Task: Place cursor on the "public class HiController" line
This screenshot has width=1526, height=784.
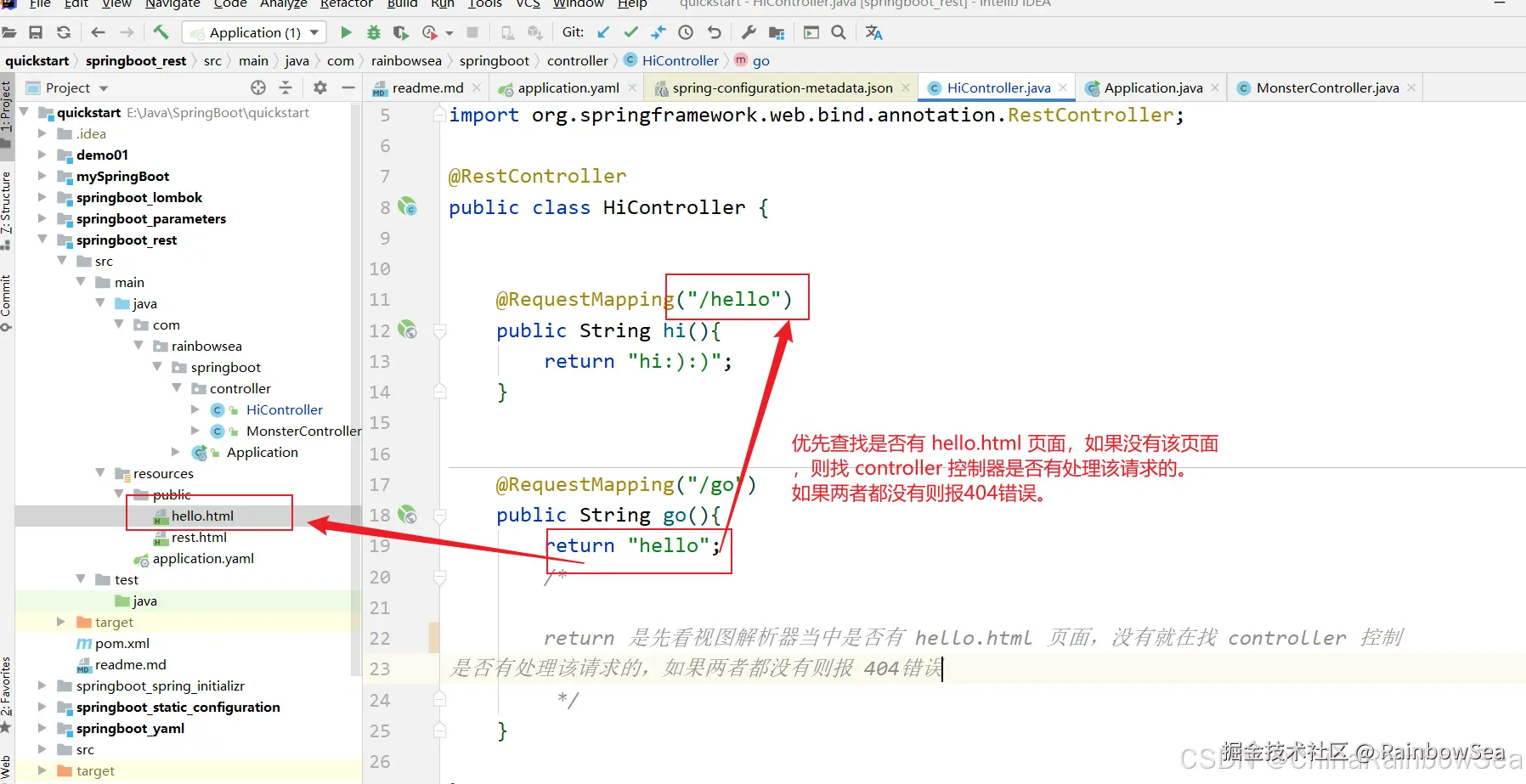Action: [608, 207]
